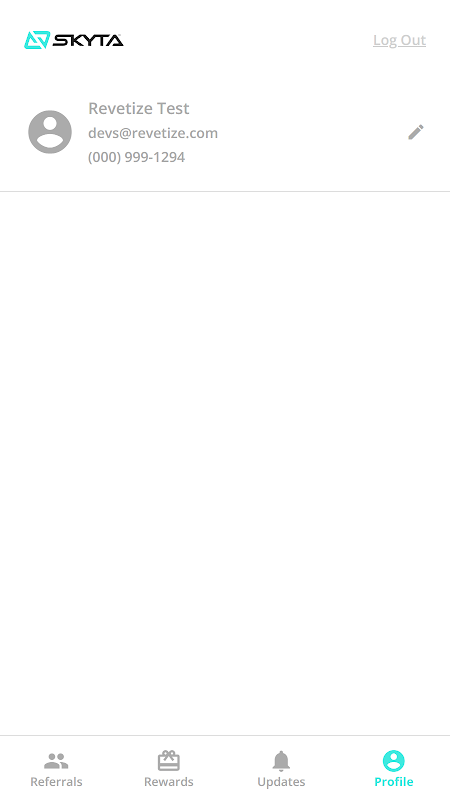
Task: Click the devs@revetize.com email address
Action: pos(153,133)
